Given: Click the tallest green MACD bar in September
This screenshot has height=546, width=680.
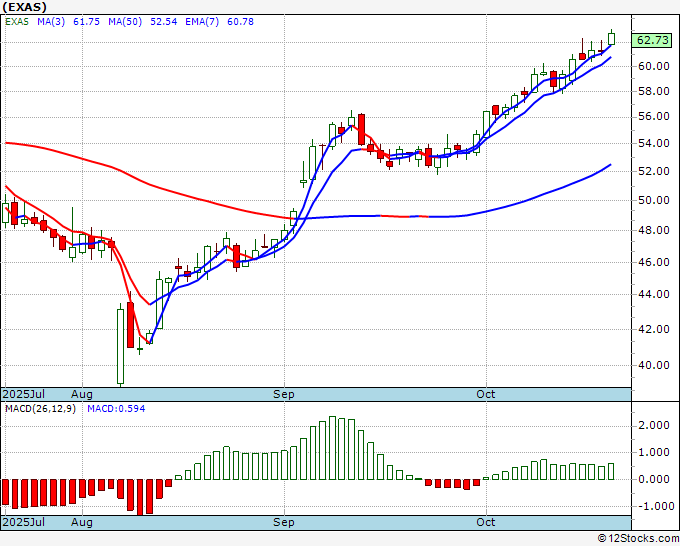Looking at the screenshot, I should (x=333, y=448).
